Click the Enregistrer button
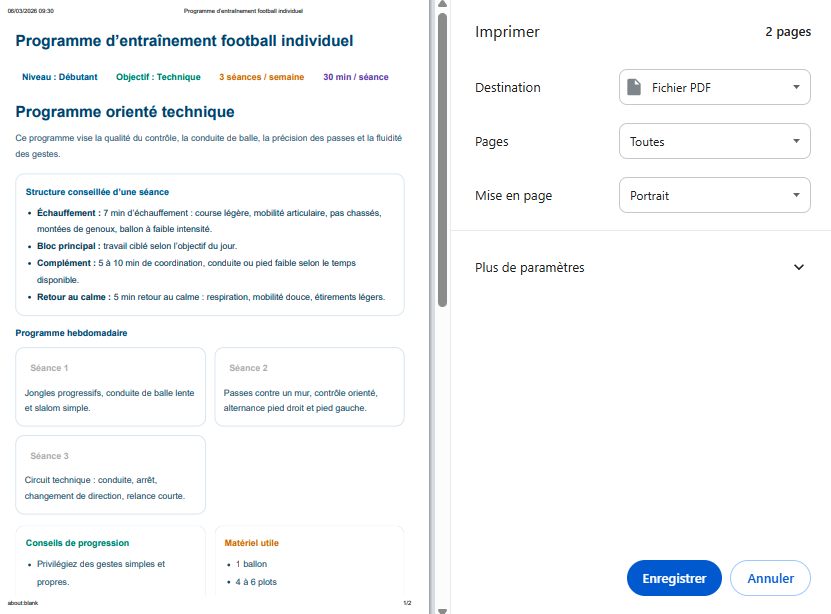The height and width of the screenshot is (614, 831). click(673, 578)
